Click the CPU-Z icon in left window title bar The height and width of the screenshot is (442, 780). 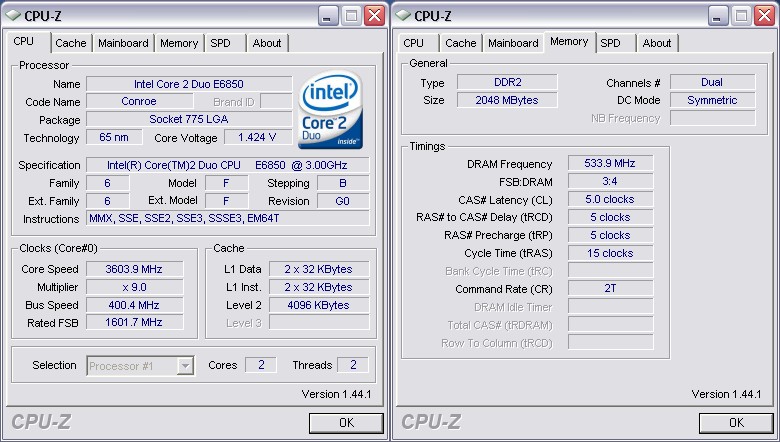(12, 14)
